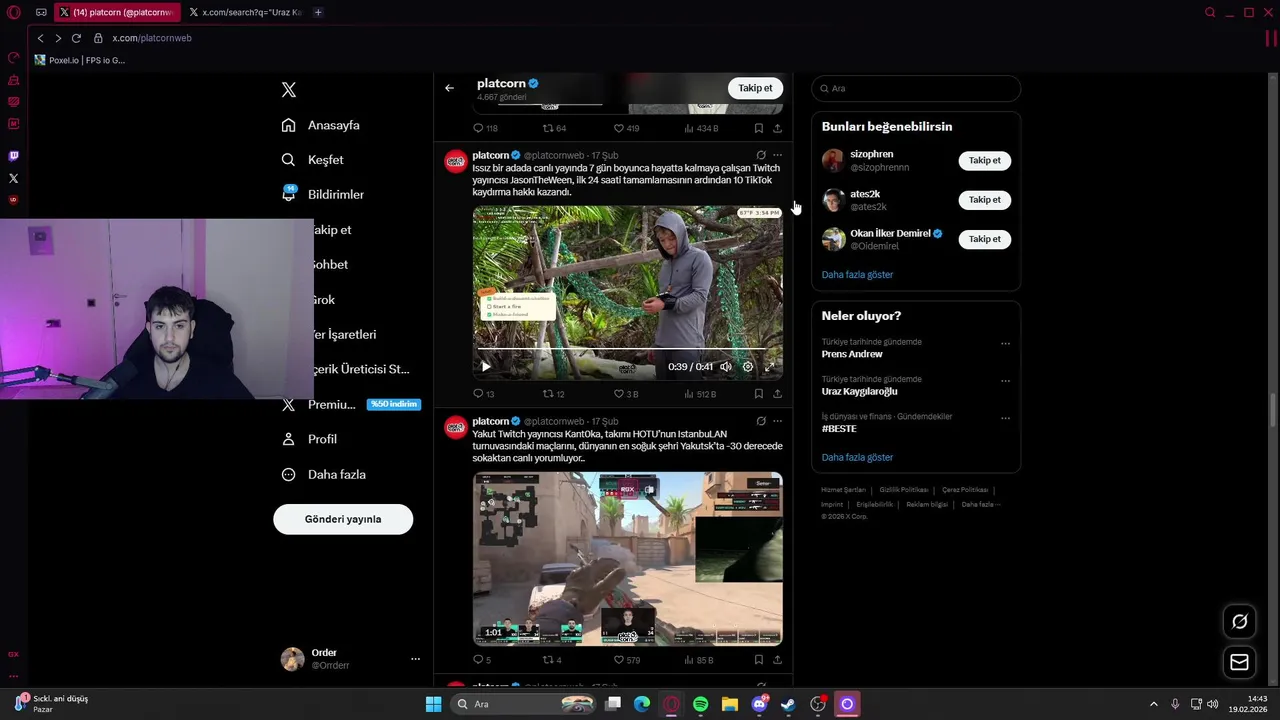Open Profil page from sidebar

tap(309, 439)
